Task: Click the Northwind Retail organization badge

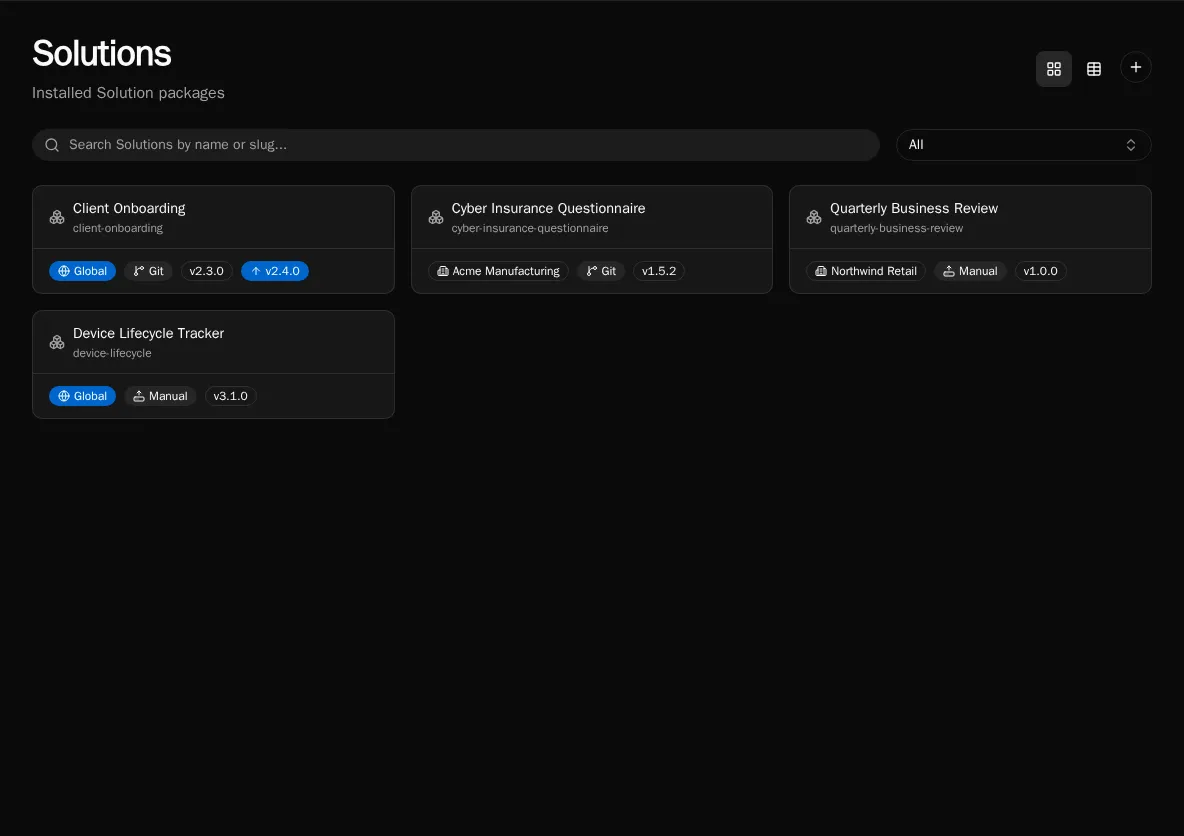Action: [x=866, y=271]
